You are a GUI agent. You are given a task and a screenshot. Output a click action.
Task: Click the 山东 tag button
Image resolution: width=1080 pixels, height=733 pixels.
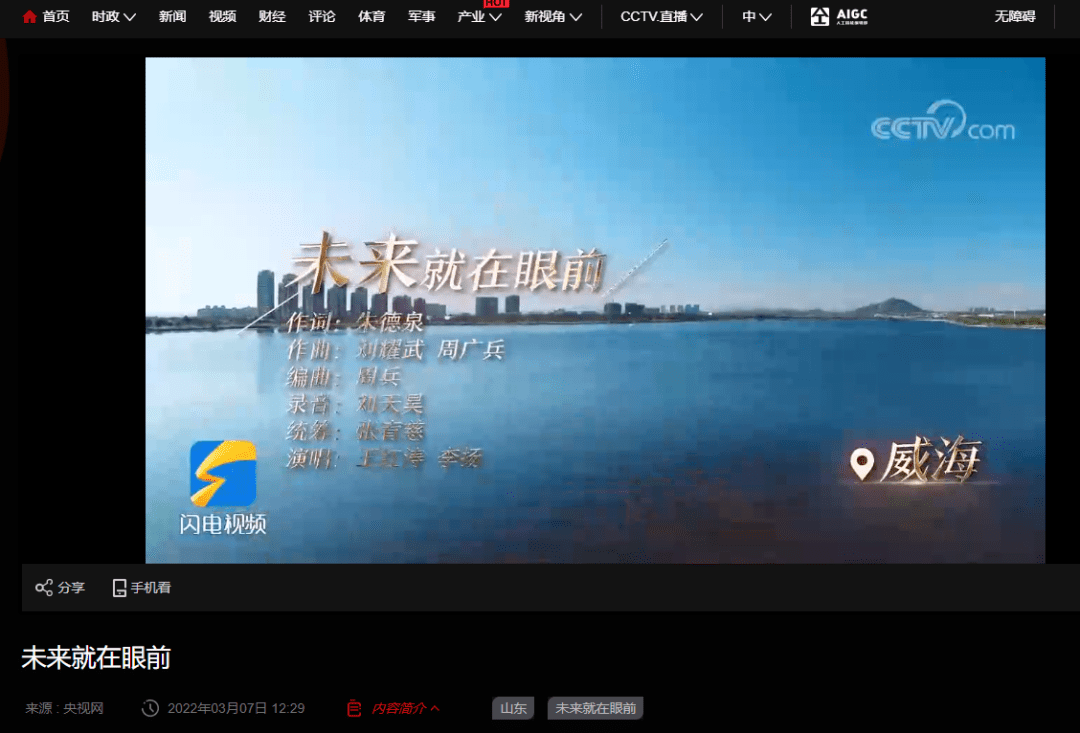click(x=513, y=708)
